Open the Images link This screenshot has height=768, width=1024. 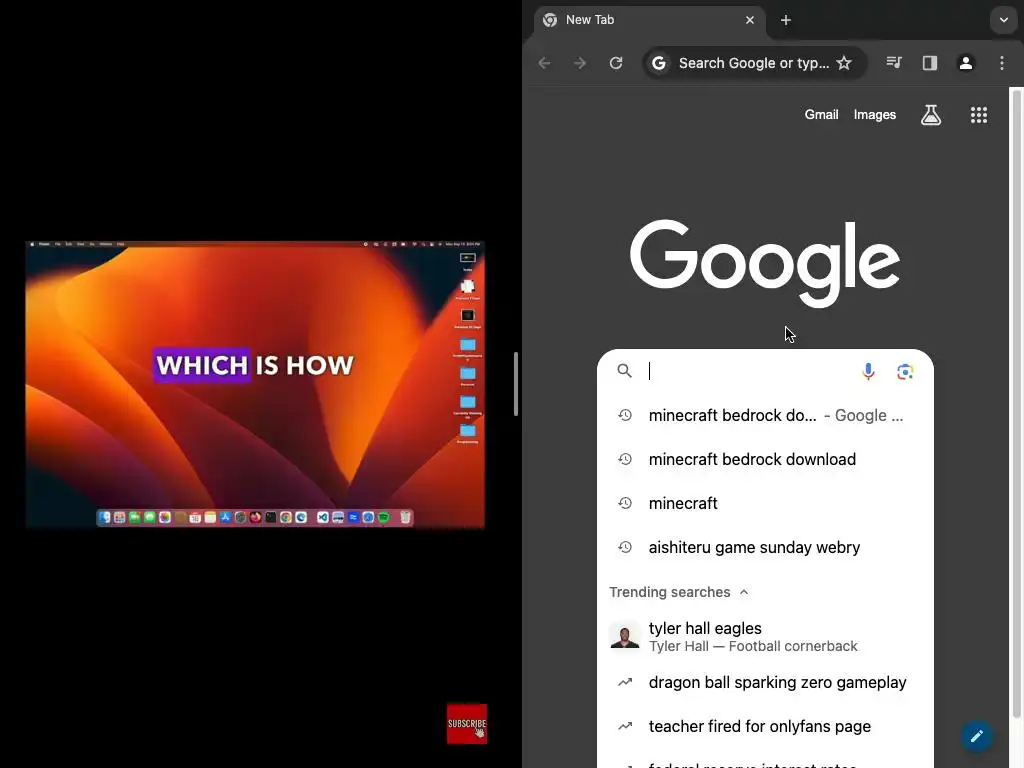pos(874,115)
